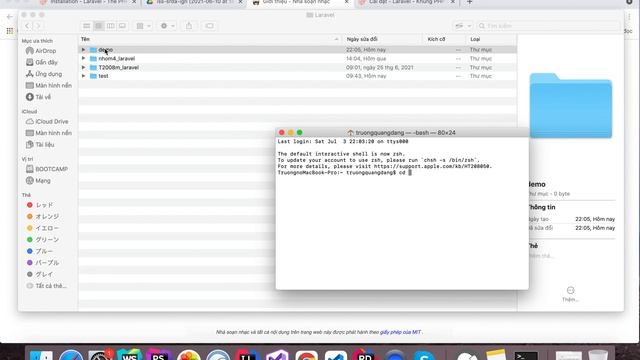The width and height of the screenshot is (640, 360).
Task: Click the demo folder preview thumbnail
Action: point(571,106)
